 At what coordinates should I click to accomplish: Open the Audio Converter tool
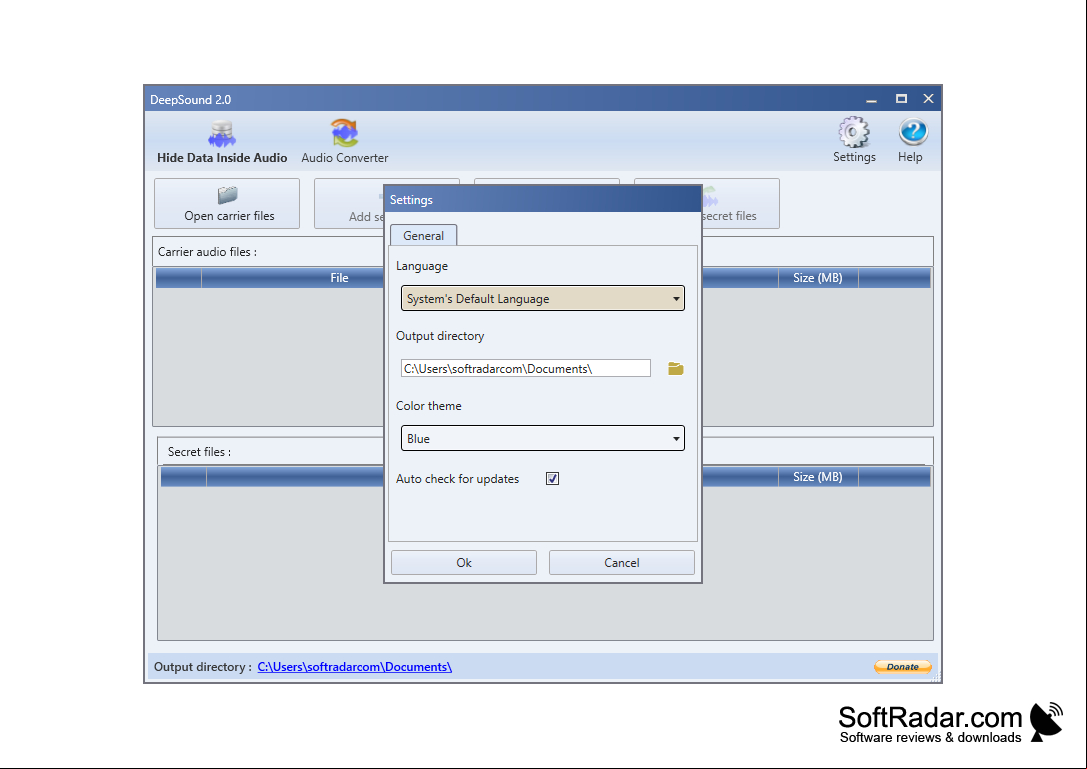345,142
